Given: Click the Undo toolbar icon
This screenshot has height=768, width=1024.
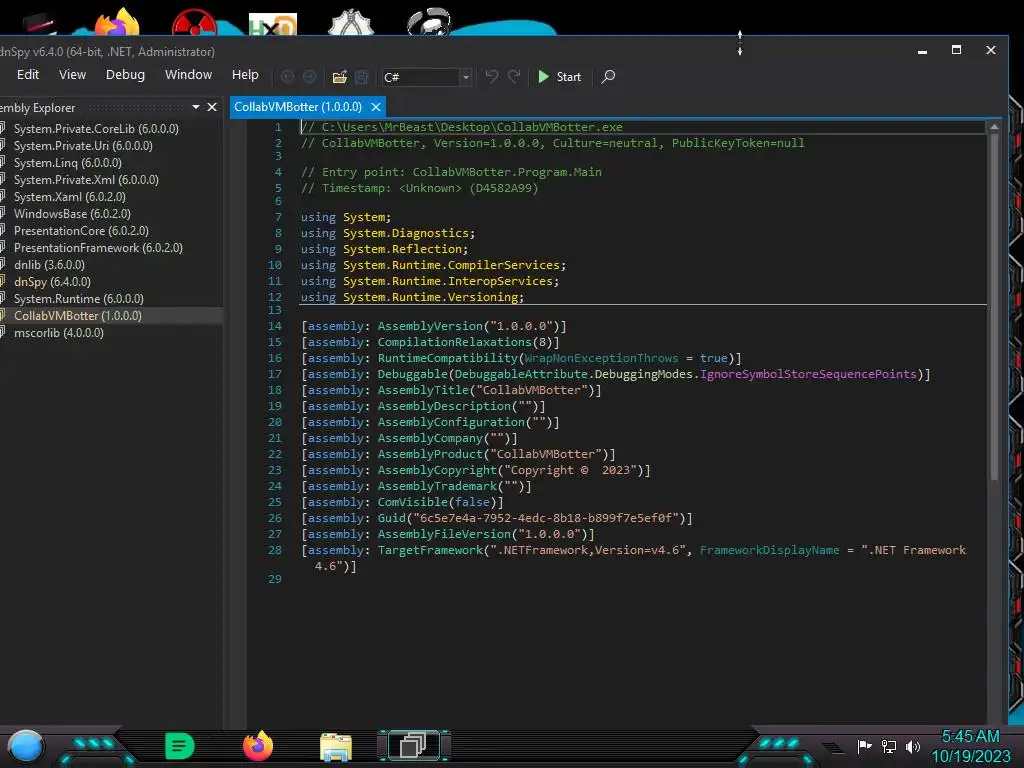Looking at the screenshot, I should [492, 77].
